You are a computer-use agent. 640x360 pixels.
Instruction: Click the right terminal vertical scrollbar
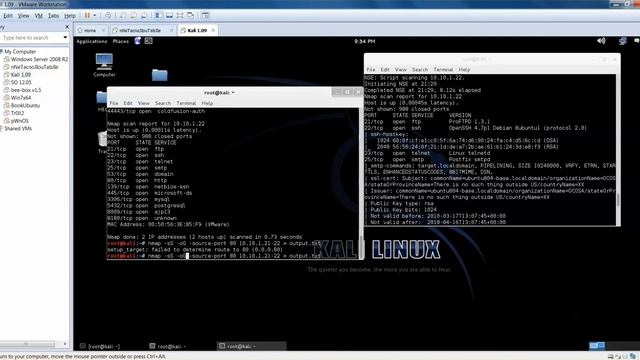[x=618, y=149]
